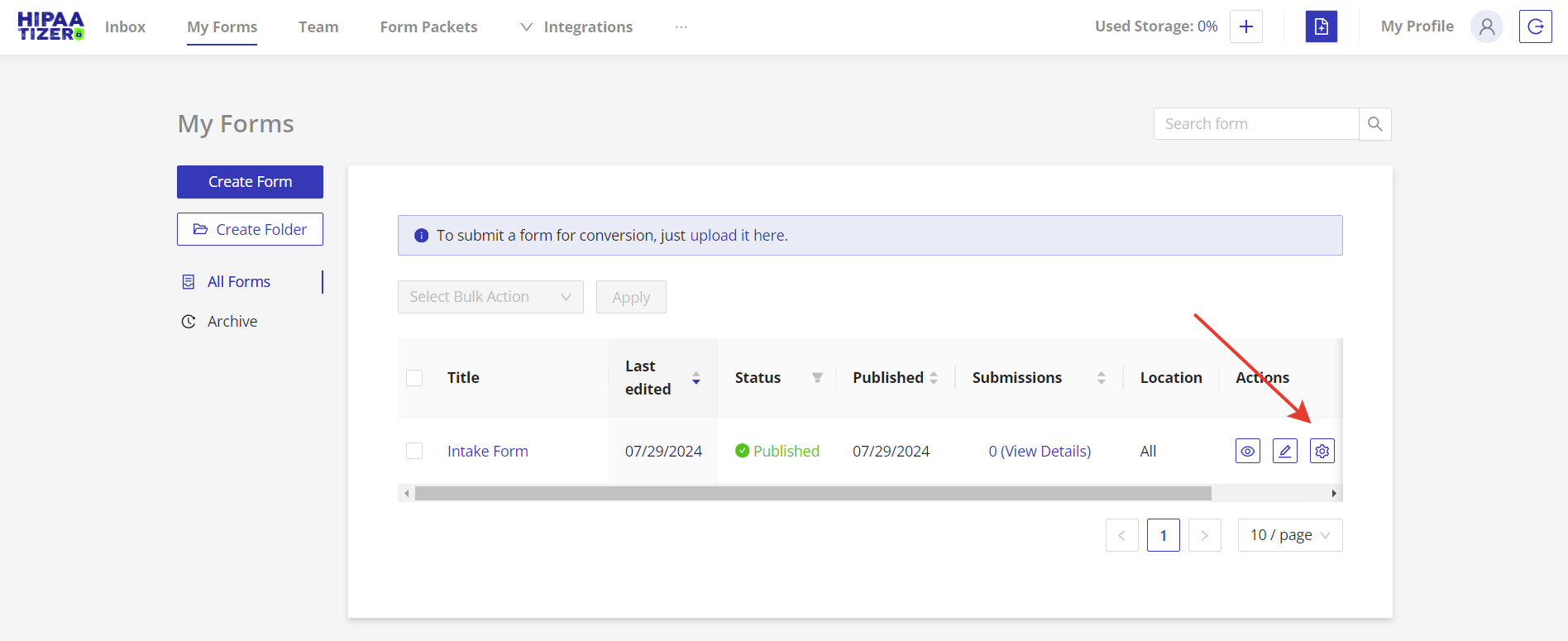
Task: Click into the Search form field
Action: 1255,124
